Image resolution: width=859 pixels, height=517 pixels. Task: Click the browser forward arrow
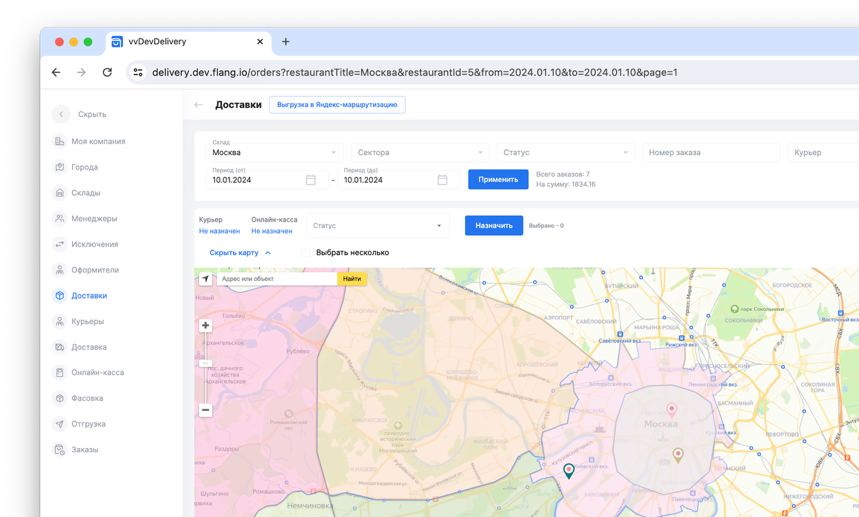(x=81, y=72)
